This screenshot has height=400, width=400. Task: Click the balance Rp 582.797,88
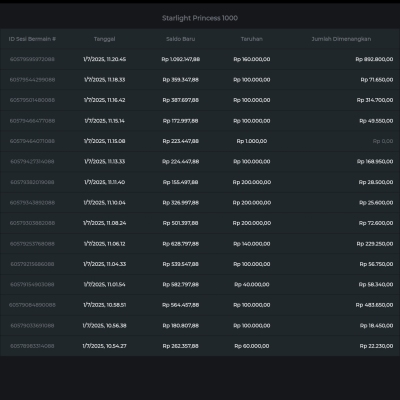tap(180, 284)
